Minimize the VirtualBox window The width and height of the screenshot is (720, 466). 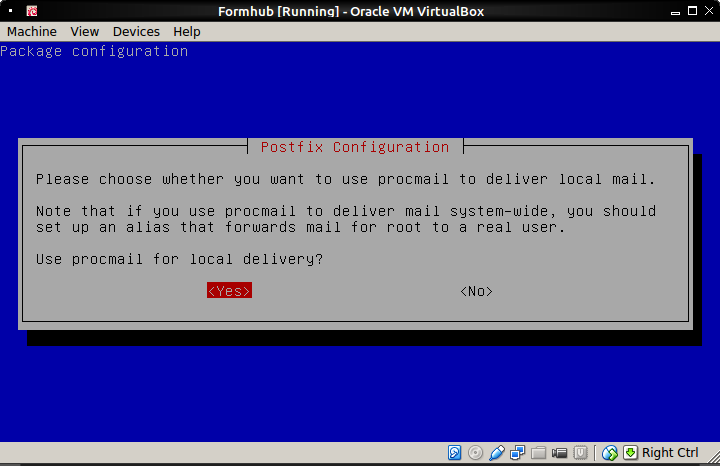click(x=675, y=12)
